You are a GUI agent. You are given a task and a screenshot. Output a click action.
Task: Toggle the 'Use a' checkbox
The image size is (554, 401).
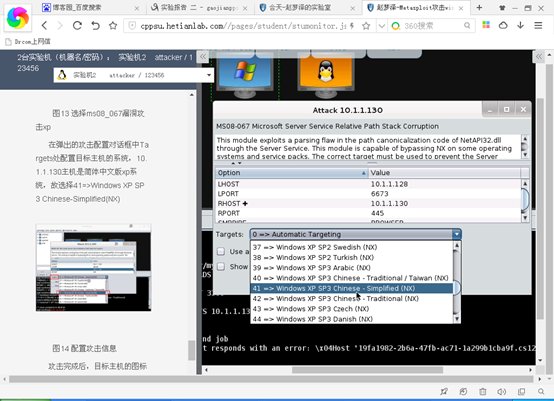click(x=221, y=251)
